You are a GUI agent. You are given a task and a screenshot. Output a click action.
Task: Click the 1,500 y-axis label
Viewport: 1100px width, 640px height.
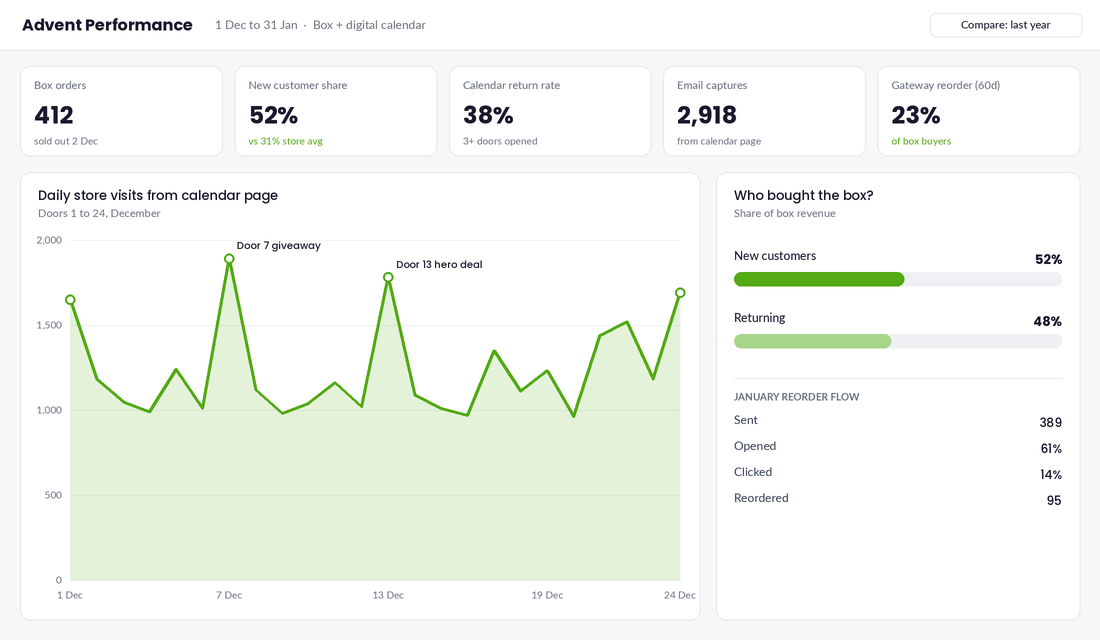pos(49,325)
